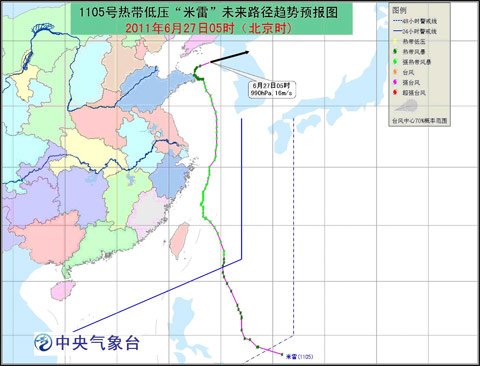The image size is (480, 366).
Task: Click the dark green tropical storm legend icon
Action: coord(396,52)
